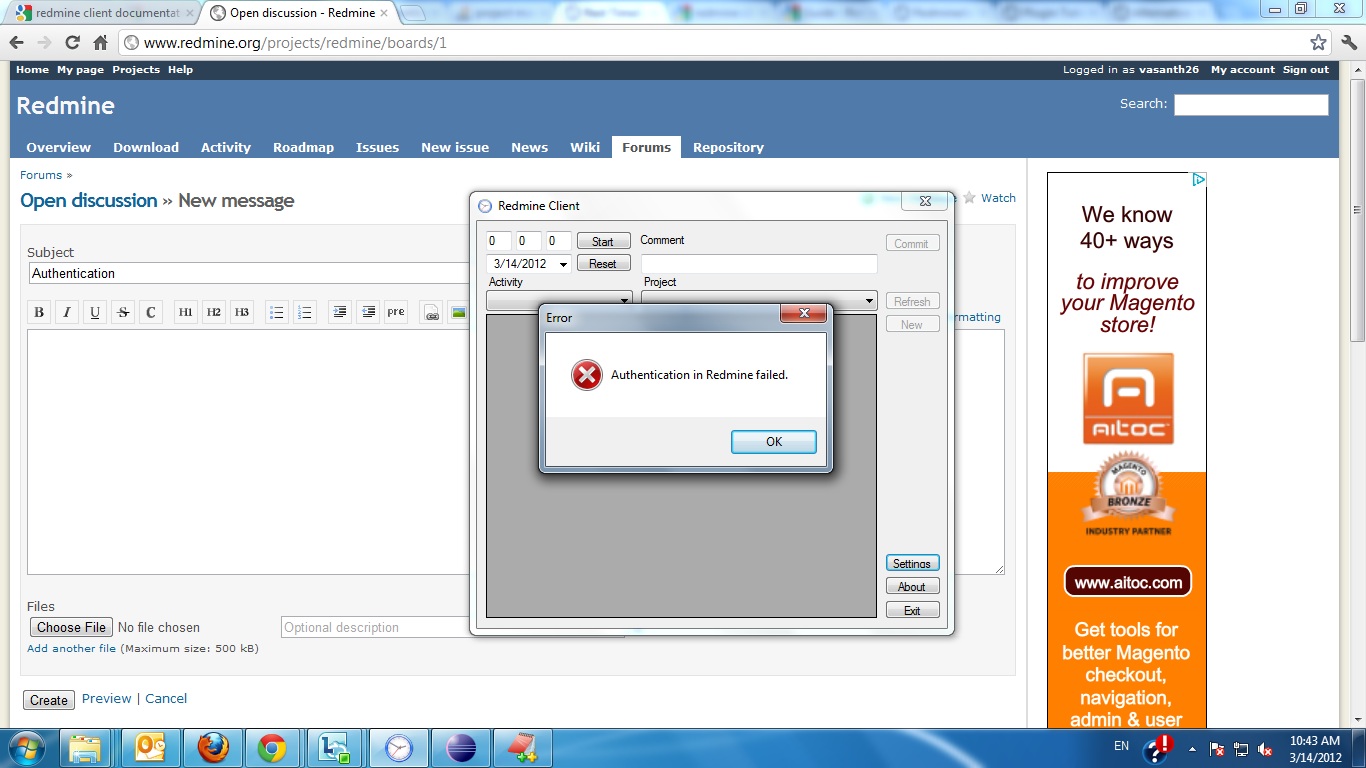Open Outlook from the taskbar
1366x768 pixels.
151,748
